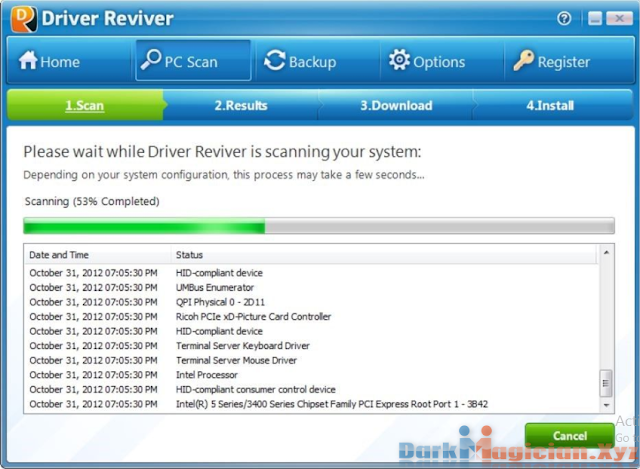Screen dimensions: 640x469
Task: Select step 2.Results
Action: point(241,105)
